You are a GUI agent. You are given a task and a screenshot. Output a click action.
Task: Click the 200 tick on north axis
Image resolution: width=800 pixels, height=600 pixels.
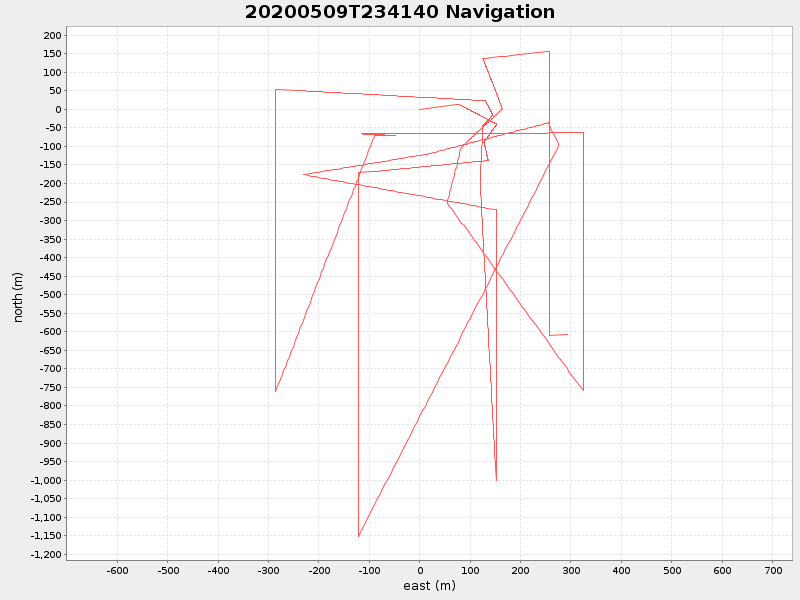click(x=52, y=35)
